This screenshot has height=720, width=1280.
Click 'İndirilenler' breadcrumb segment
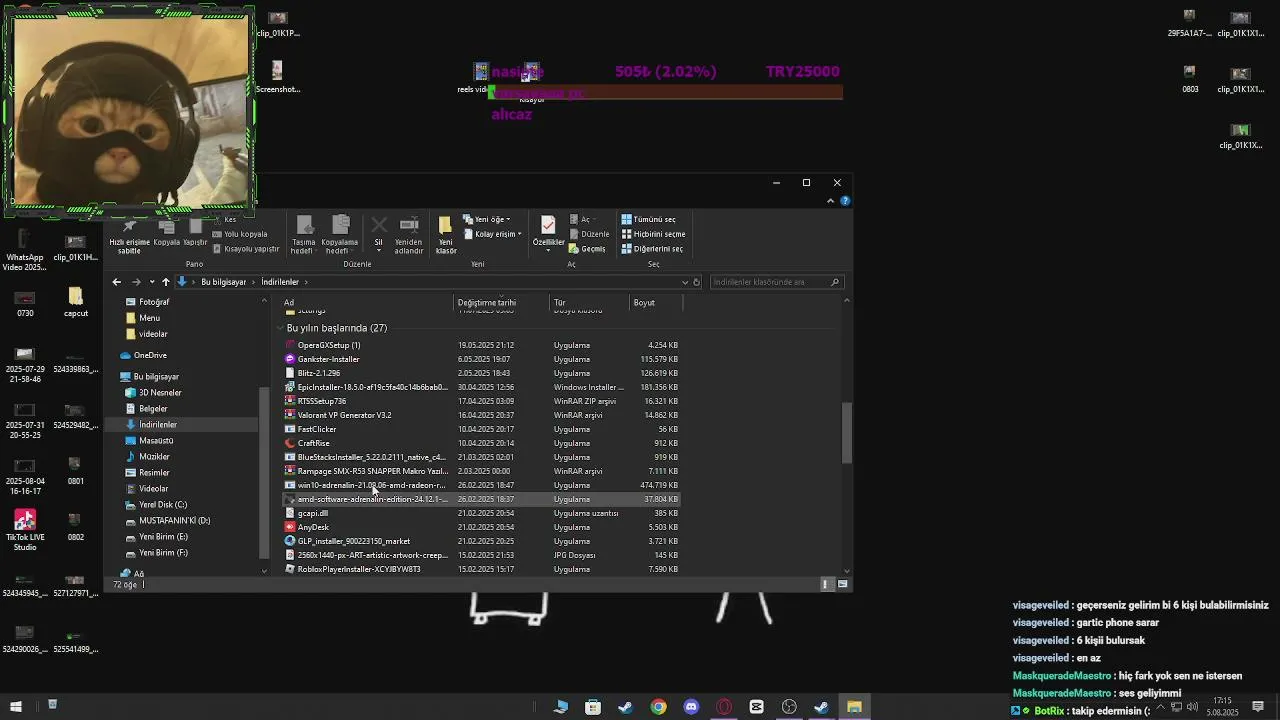click(x=280, y=282)
